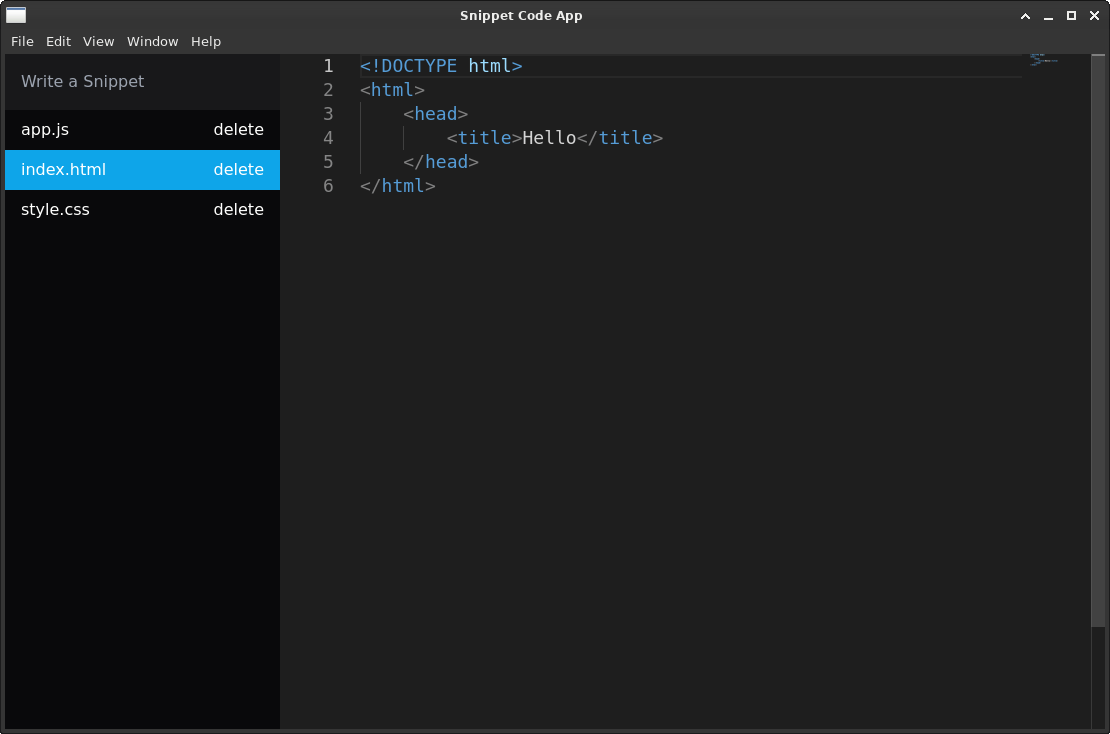Open the Help menu
Screen dimensions: 1110x734
(206, 41)
